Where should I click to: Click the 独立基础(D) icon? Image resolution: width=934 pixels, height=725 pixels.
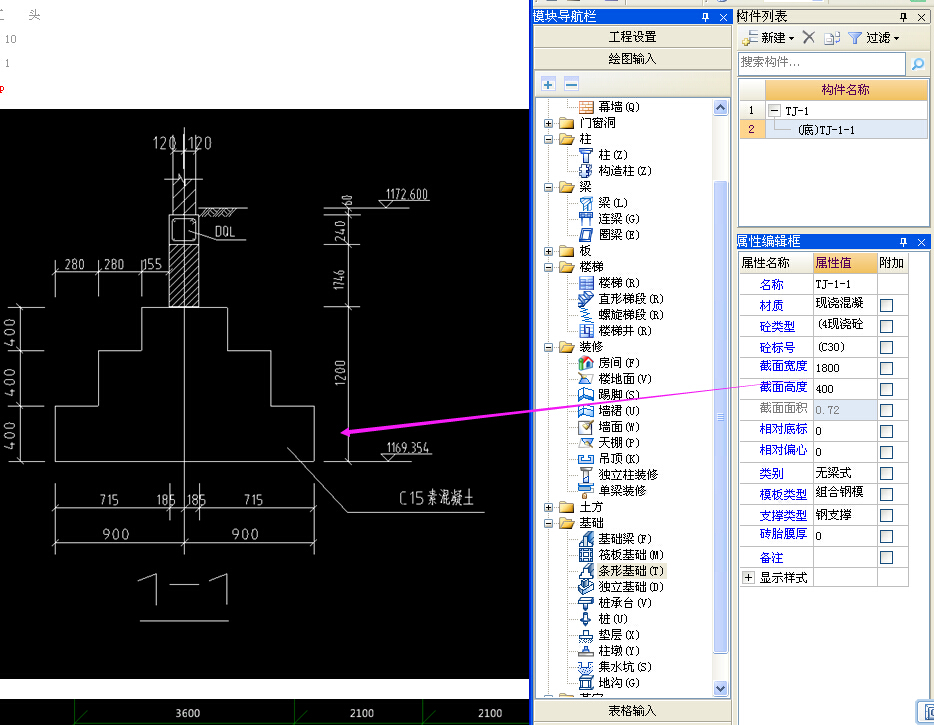point(586,587)
